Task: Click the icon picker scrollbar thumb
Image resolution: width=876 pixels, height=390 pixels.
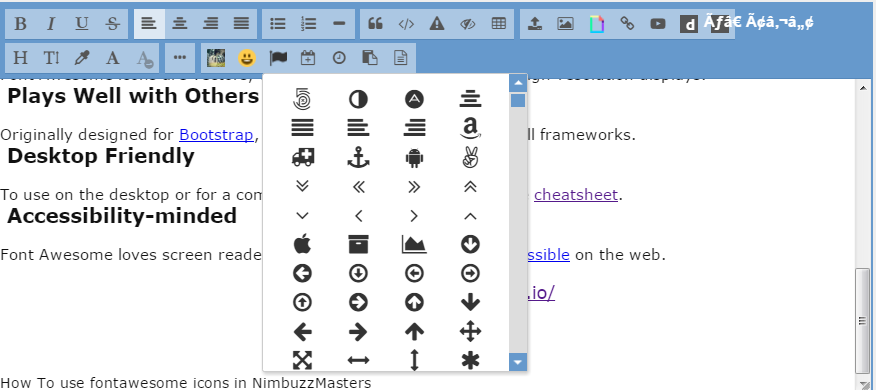Action: click(x=518, y=101)
